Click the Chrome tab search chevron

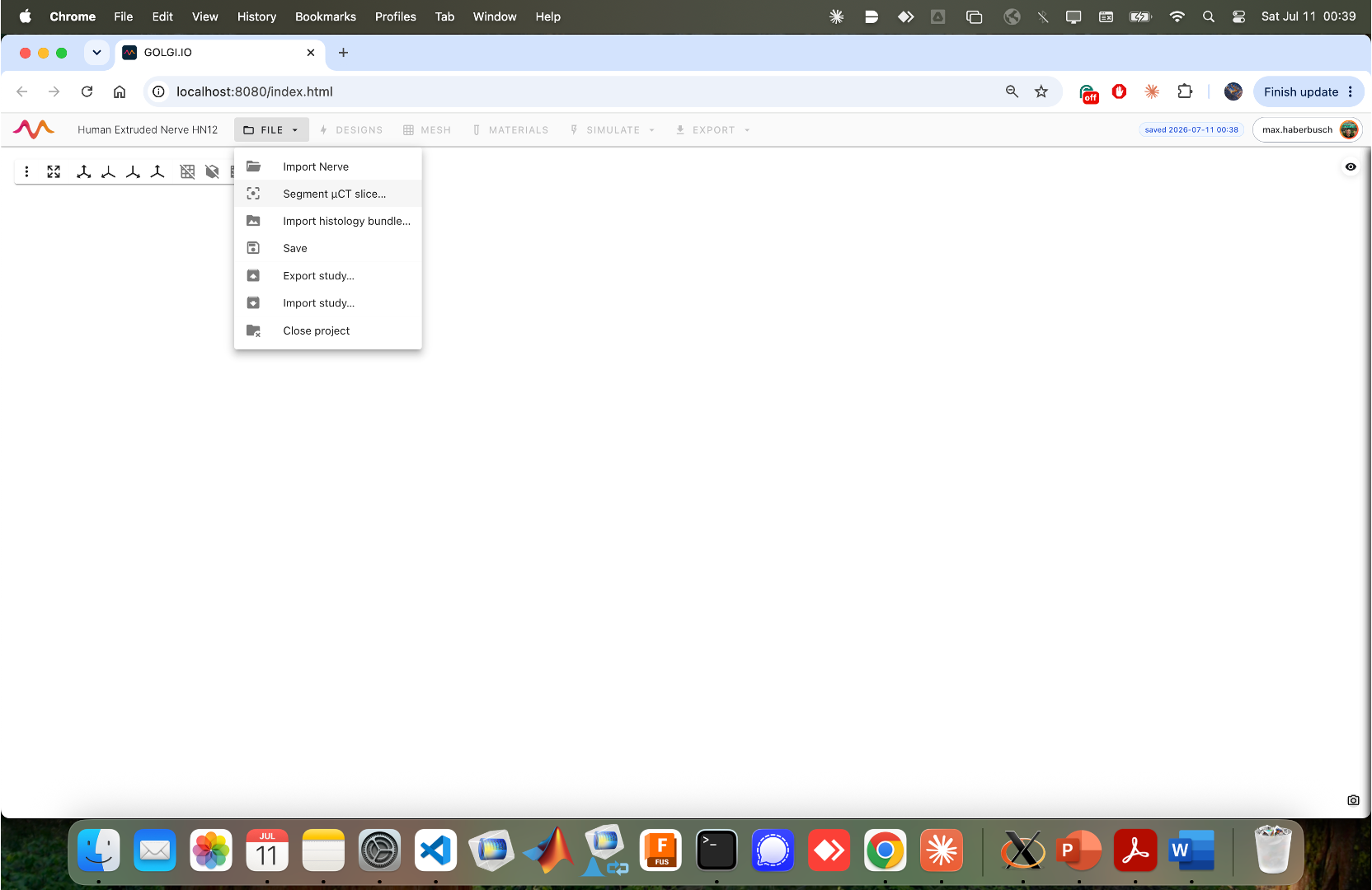click(96, 53)
